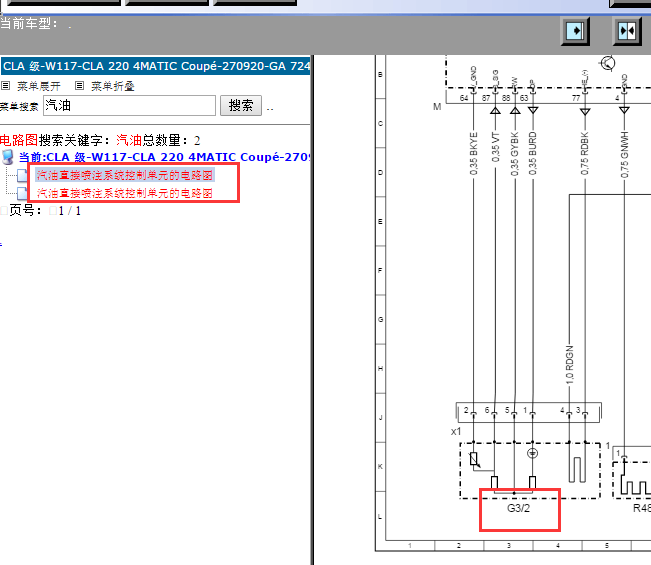Click the R48 component label
This screenshot has width=651, height=565.
pyautogui.click(x=641, y=508)
